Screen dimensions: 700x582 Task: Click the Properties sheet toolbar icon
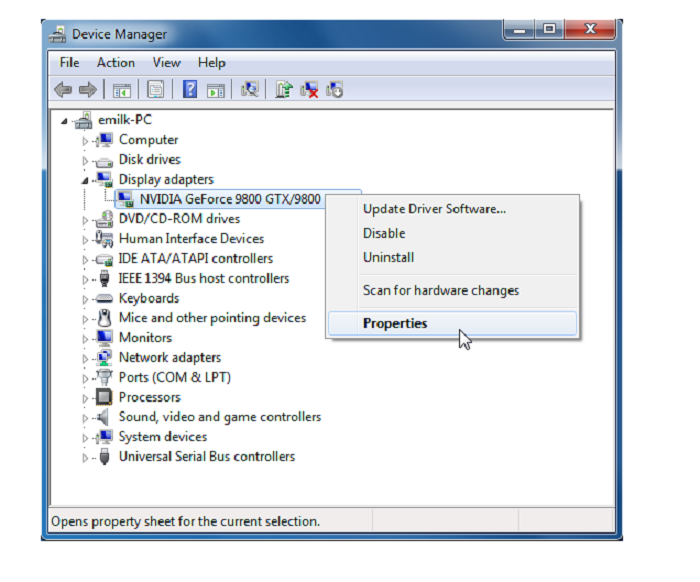[155, 89]
